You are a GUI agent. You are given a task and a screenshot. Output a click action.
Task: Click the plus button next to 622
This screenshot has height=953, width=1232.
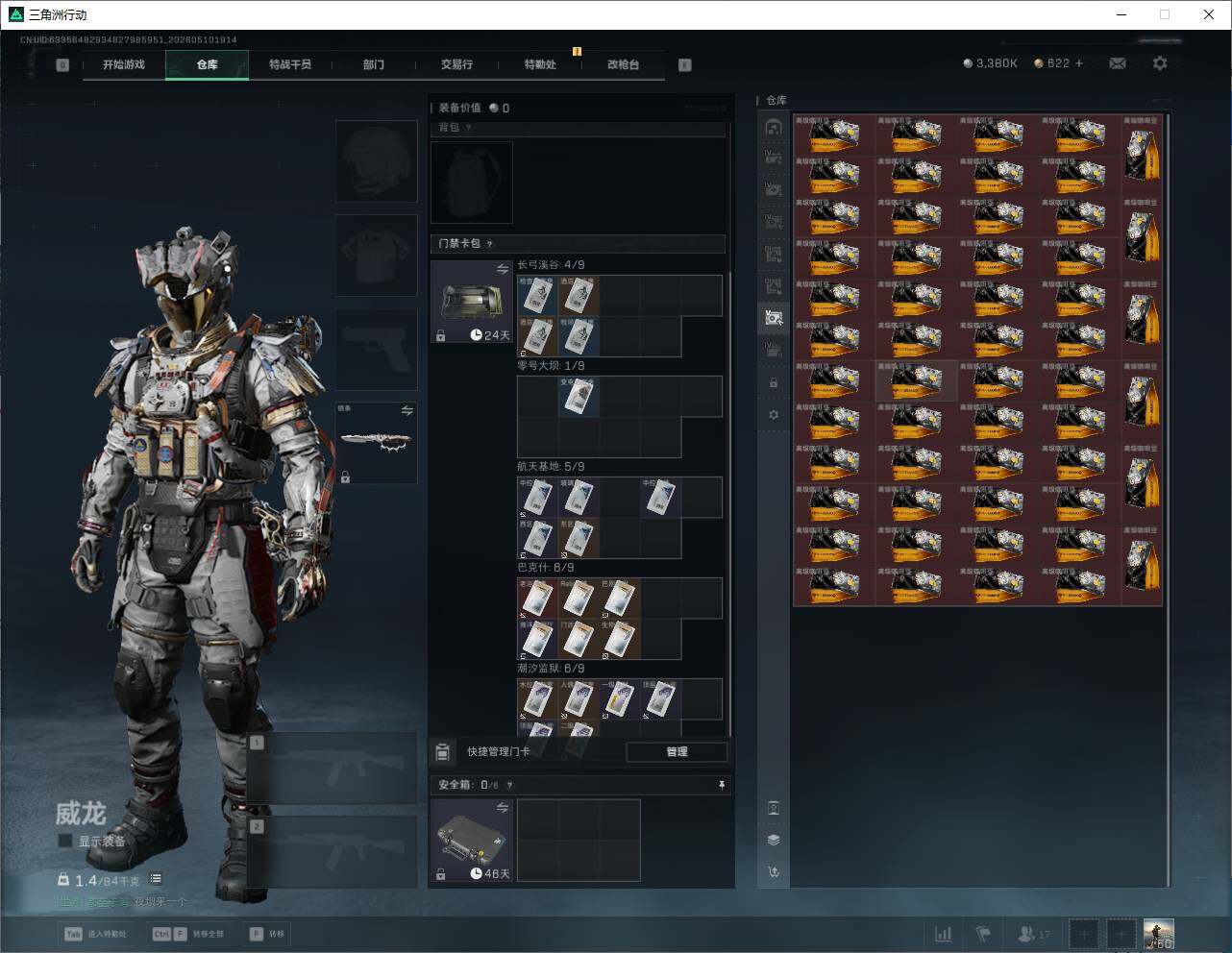[1079, 63]
